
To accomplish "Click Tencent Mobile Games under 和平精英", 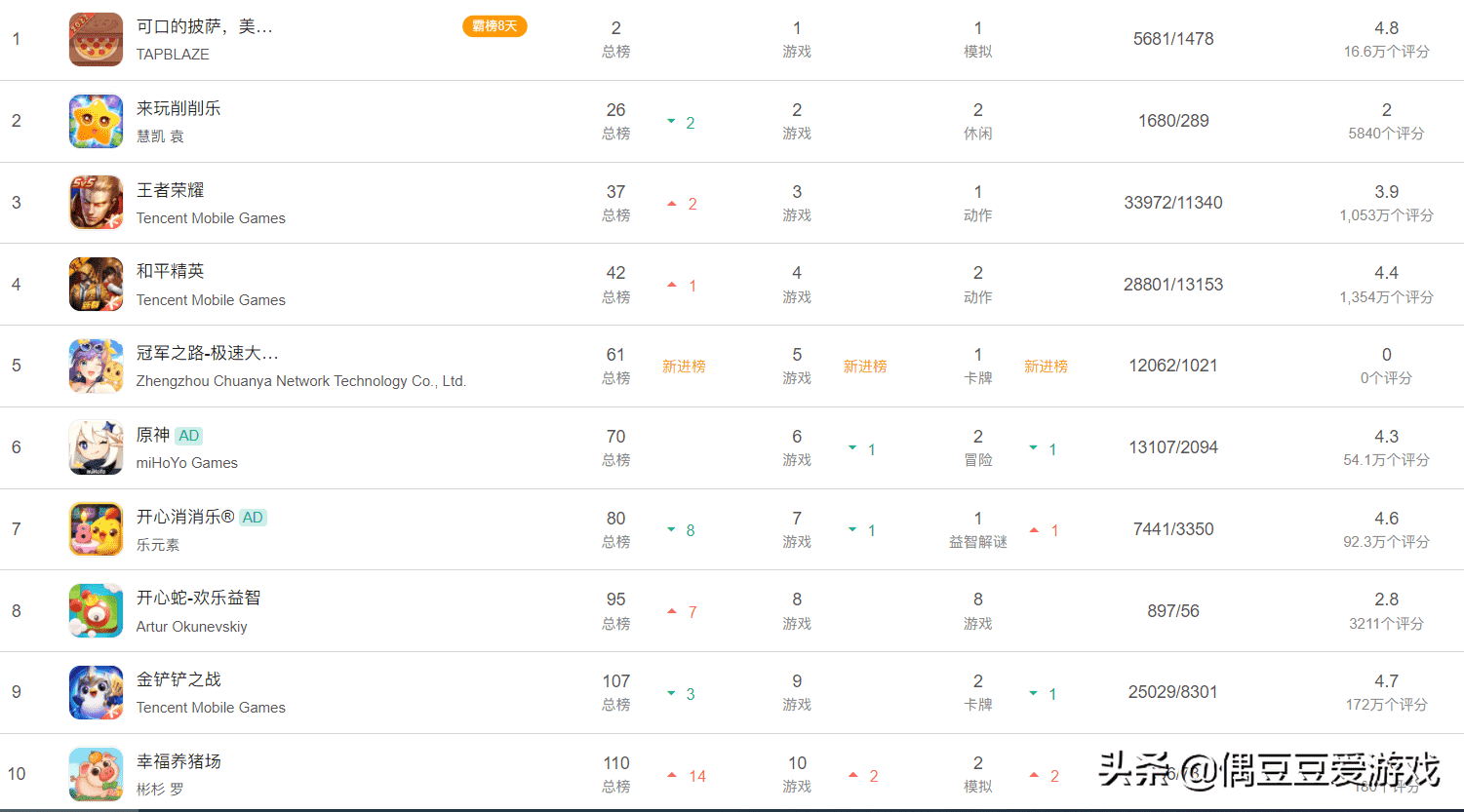I will click(x=211, y=300).
